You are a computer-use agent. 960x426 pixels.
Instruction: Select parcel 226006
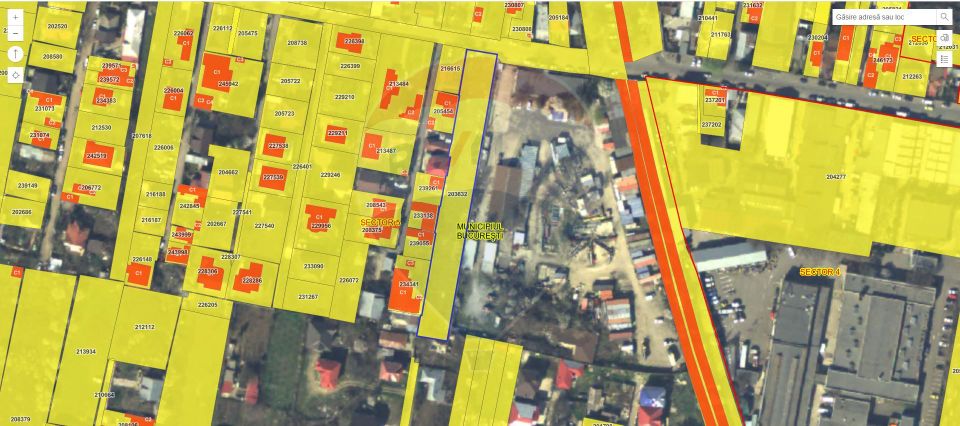163,148
